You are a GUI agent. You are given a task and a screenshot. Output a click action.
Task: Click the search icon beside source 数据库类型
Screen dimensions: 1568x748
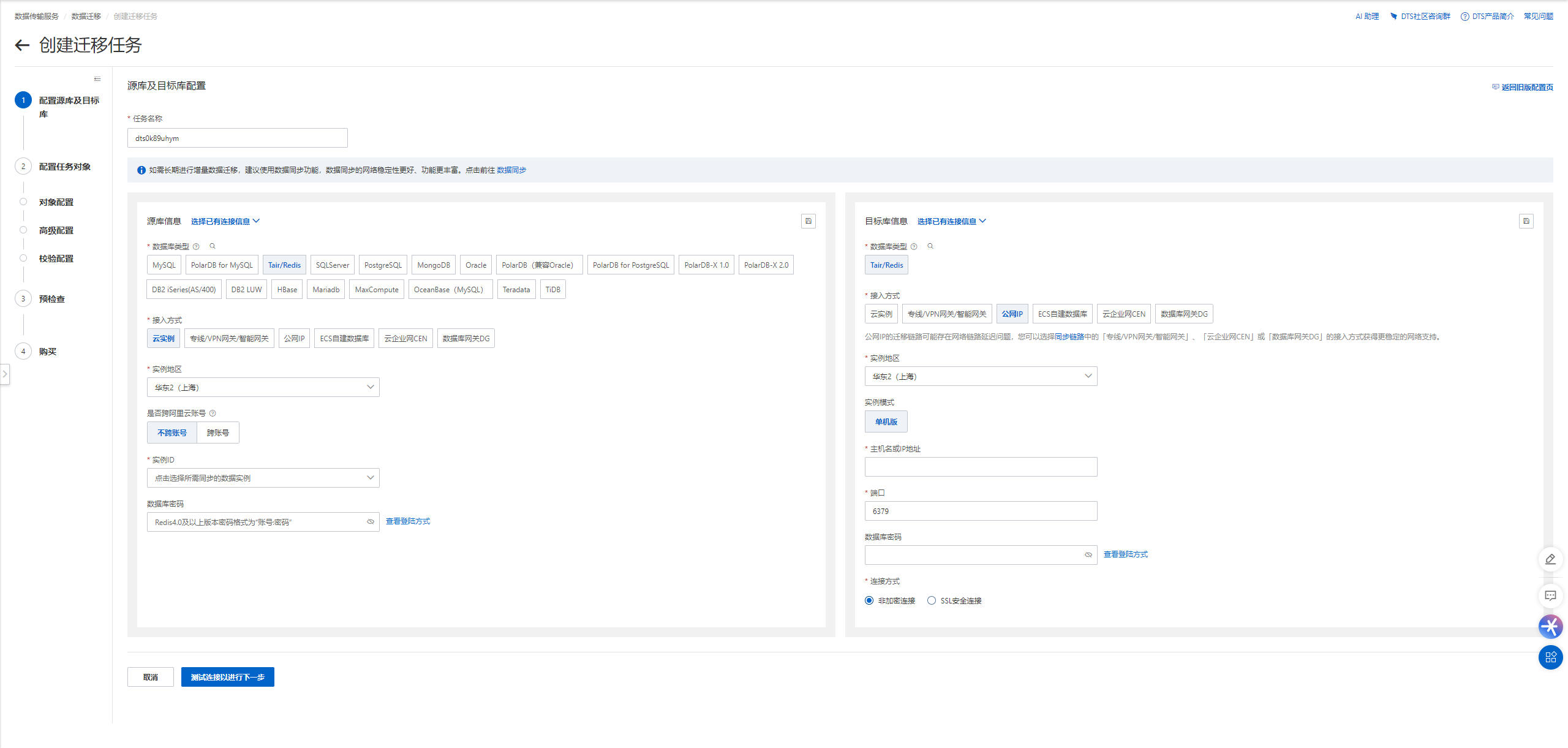point(213,246)
